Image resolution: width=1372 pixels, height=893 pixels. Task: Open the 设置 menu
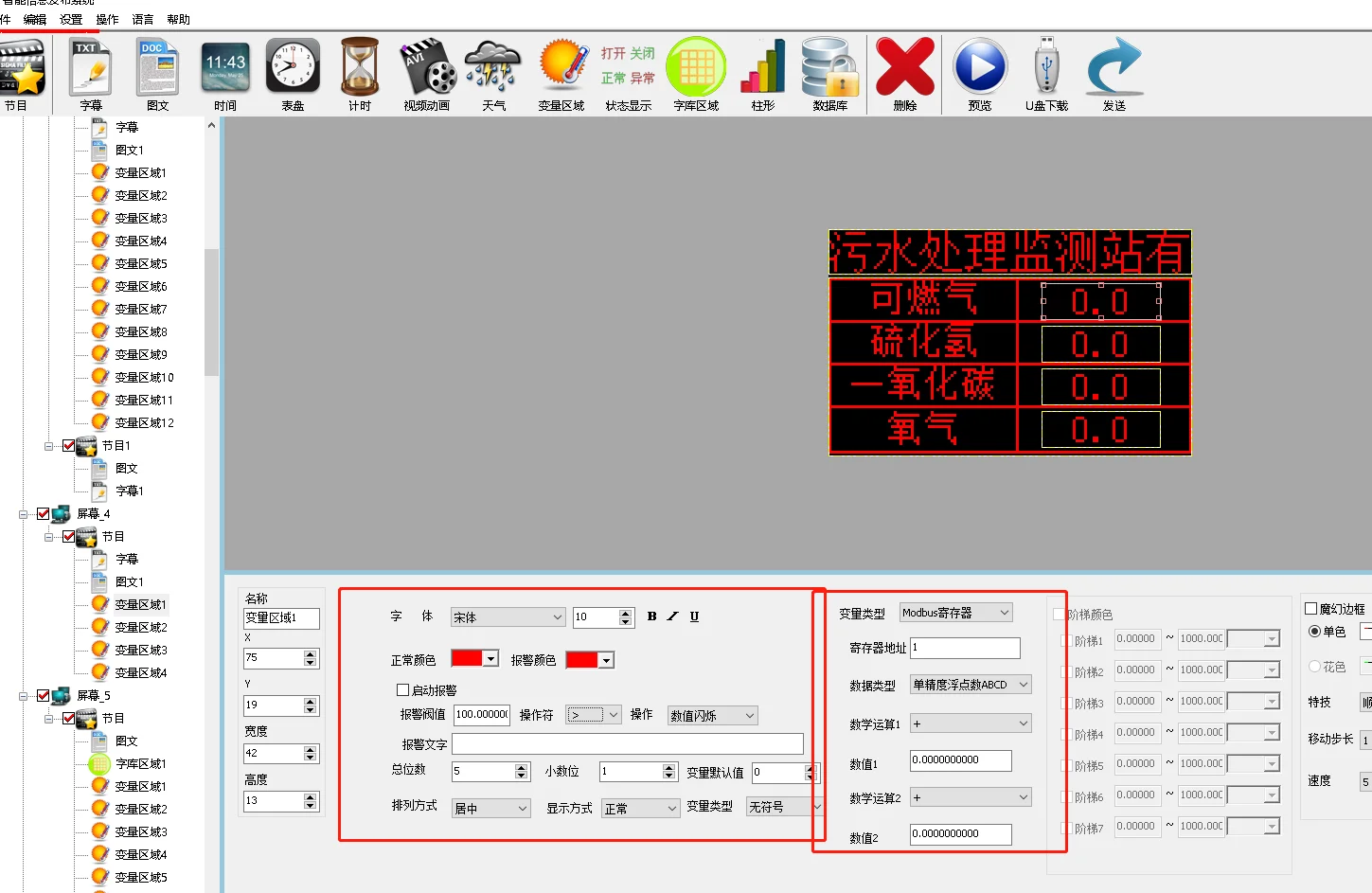(71, 19)
